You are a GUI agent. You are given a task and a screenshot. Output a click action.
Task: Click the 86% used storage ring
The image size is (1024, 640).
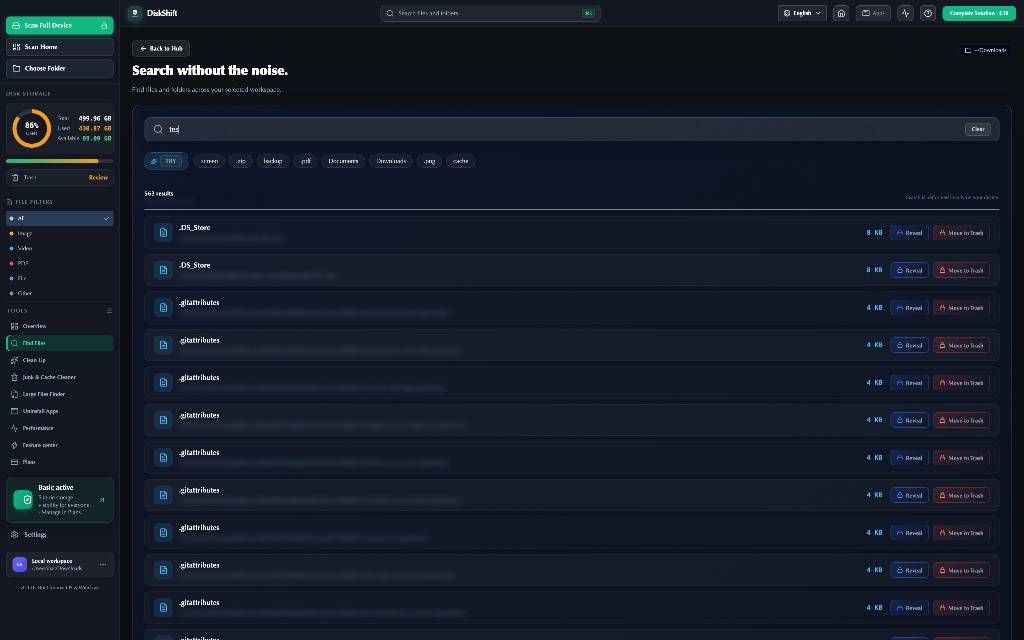[x=31, y=129]
